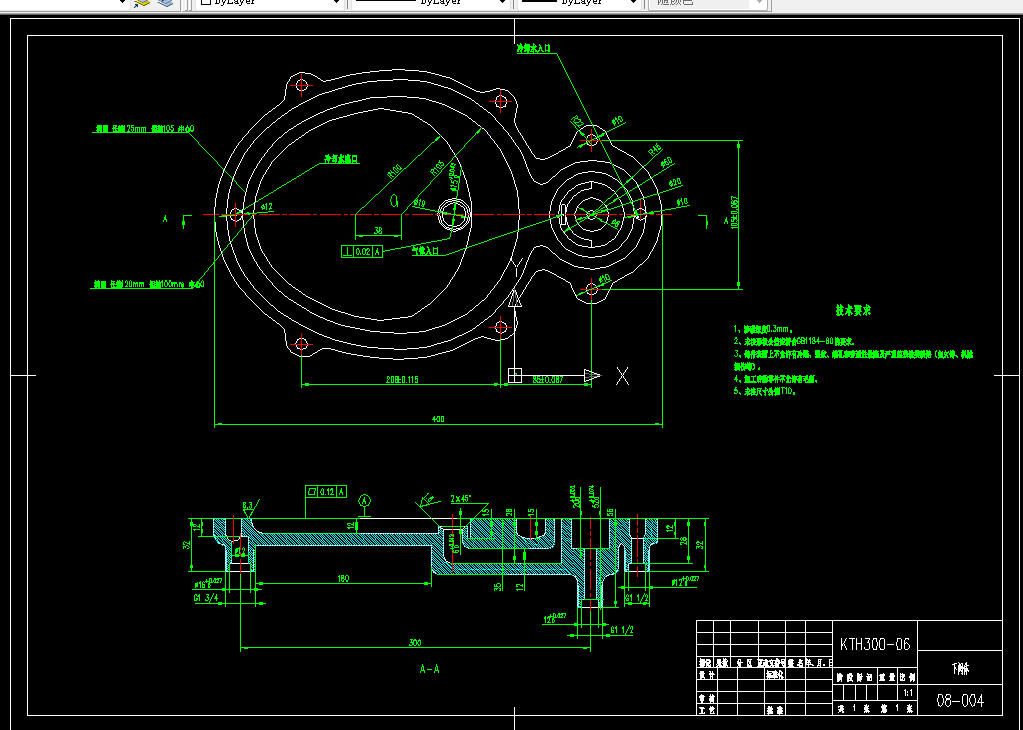Select the 0.12 flatness tolerance frame
This screenshot has width=1023, height=730.
click(326, 491)
